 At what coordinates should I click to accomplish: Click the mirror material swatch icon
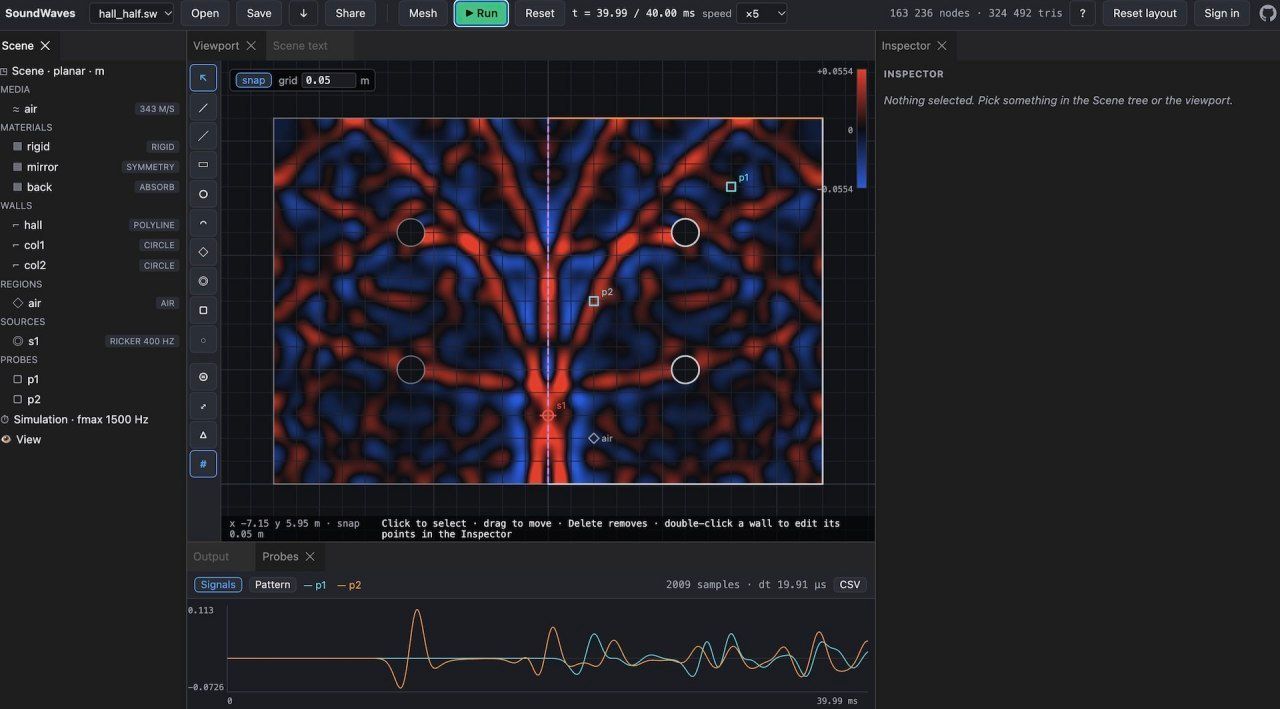[17, 167]
